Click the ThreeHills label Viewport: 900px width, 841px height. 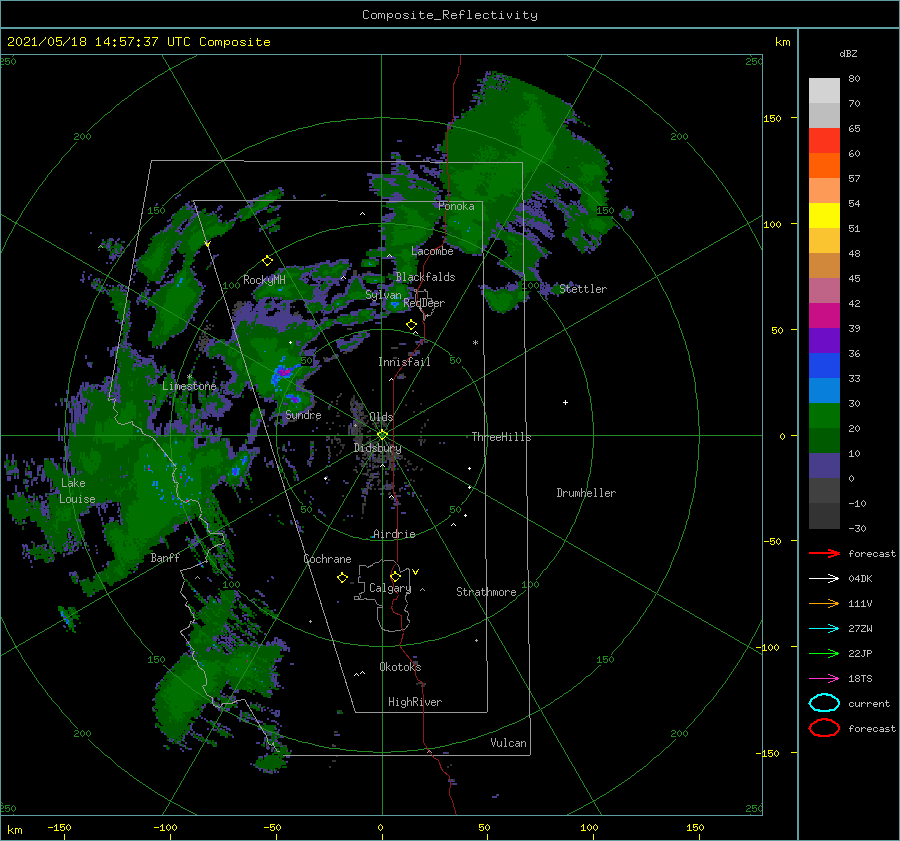(x=501, y=437)
